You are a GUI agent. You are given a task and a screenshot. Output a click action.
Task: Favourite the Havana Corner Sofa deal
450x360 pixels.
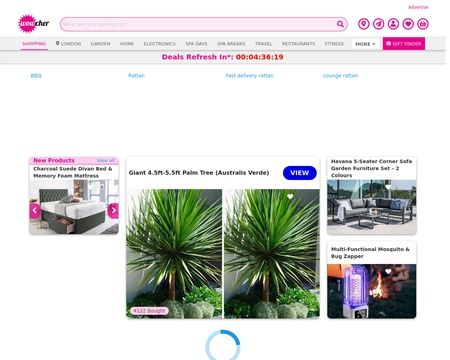388,187
